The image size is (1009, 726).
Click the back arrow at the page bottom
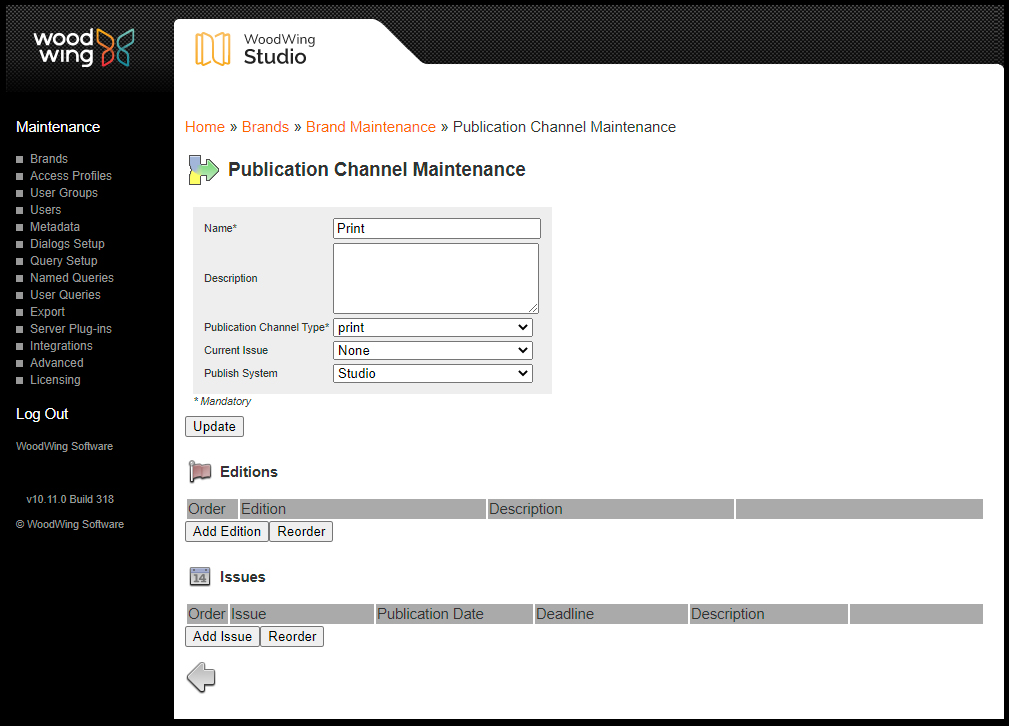click(x=200, y=677)
